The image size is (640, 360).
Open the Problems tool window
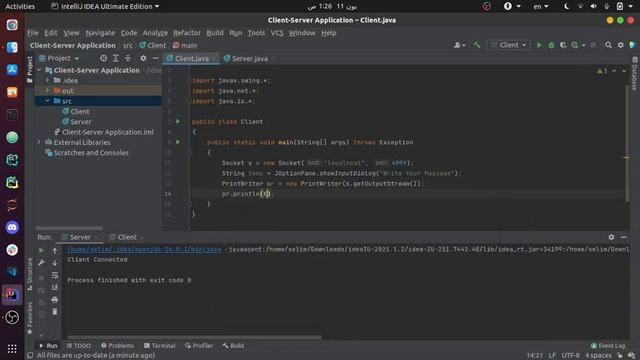(117, 346)
